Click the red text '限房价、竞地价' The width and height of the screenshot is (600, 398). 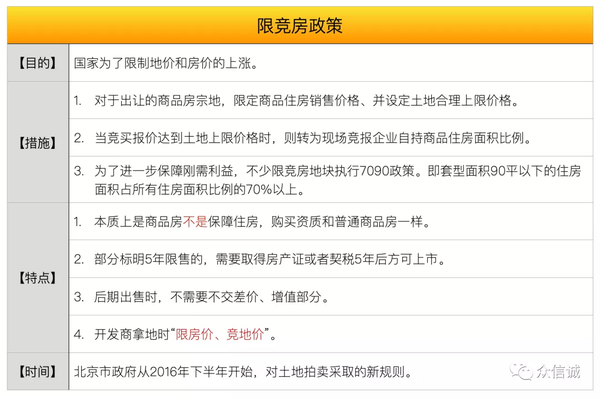click(x=220, y=334)
